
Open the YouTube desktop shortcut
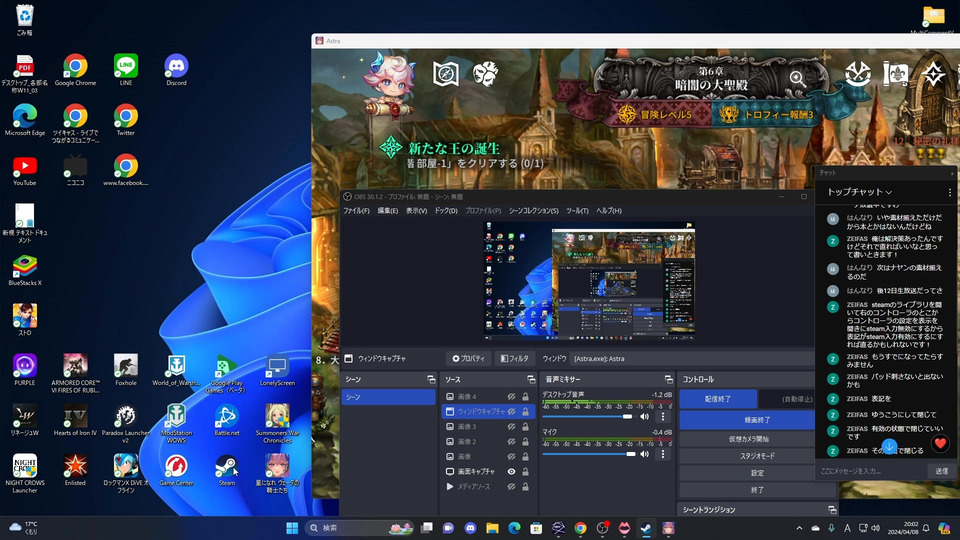pos(24,170)
